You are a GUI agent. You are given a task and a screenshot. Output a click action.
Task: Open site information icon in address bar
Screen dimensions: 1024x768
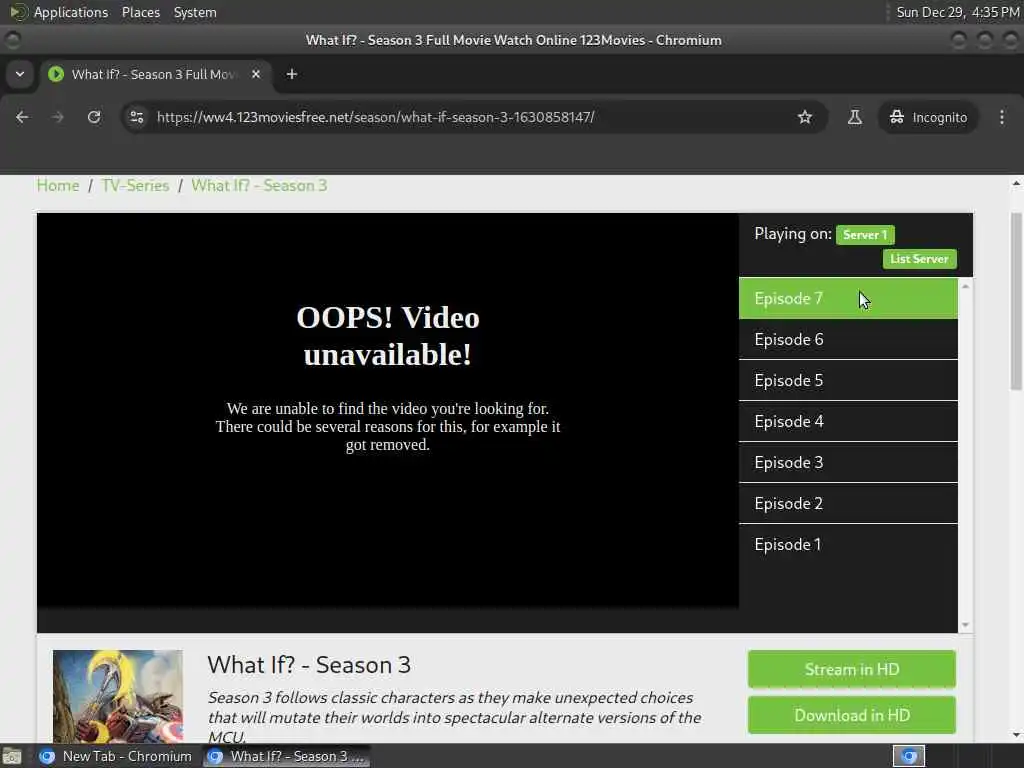click(136, 117)
